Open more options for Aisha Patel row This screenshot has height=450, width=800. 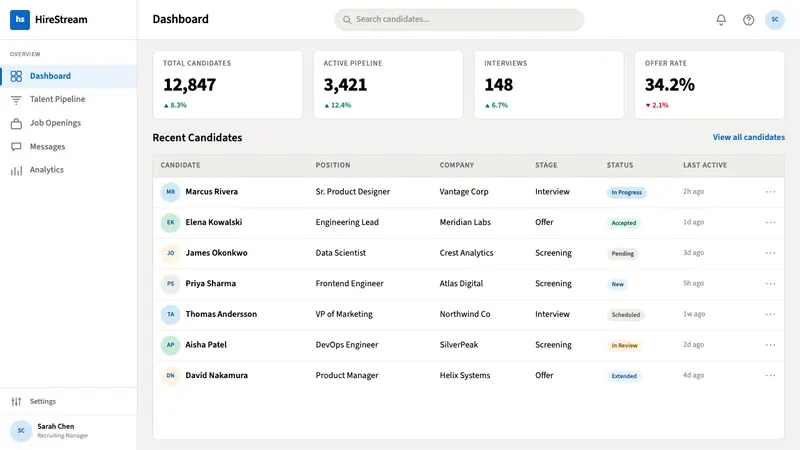point(770,345)
